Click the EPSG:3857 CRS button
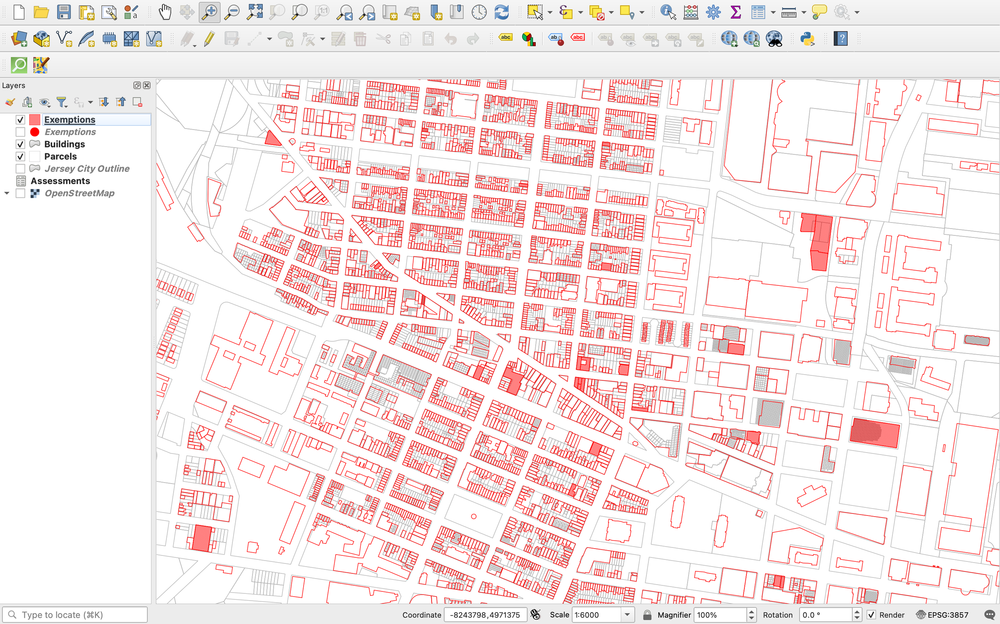The height and width of the screenshot is (624, 1000). click(x=952, y=615)
